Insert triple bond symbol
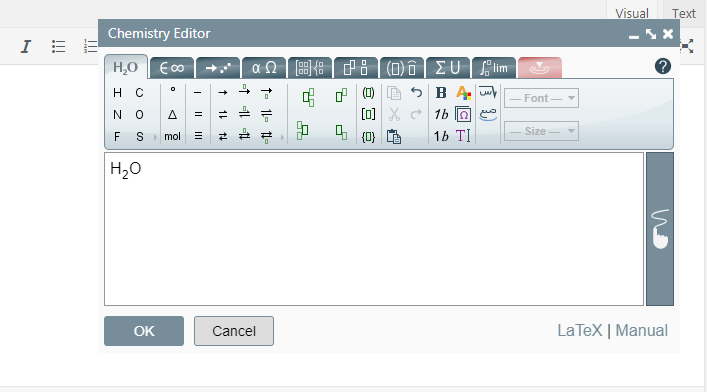The height and width of the screenshot is (392, 707). click(x=198, y=136)
